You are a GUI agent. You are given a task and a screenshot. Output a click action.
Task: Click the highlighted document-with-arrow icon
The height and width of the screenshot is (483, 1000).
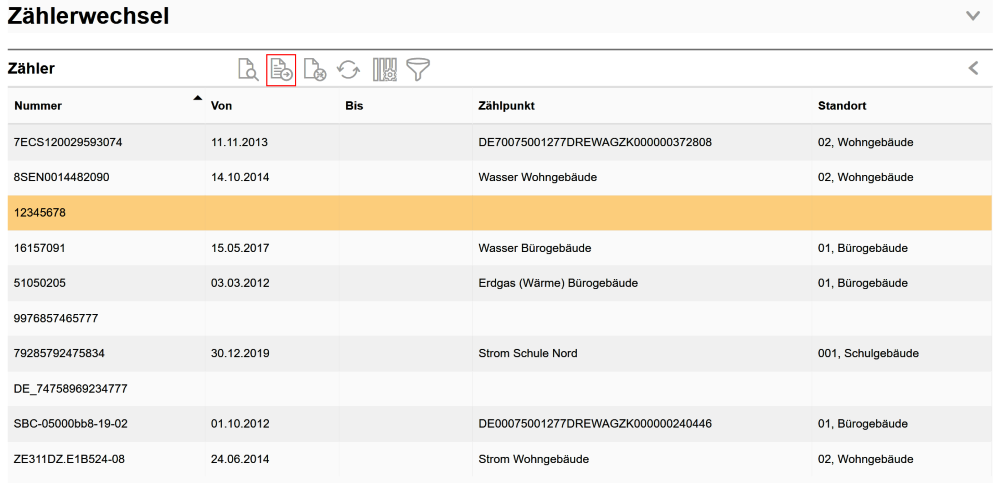click(x=281, y=70)
